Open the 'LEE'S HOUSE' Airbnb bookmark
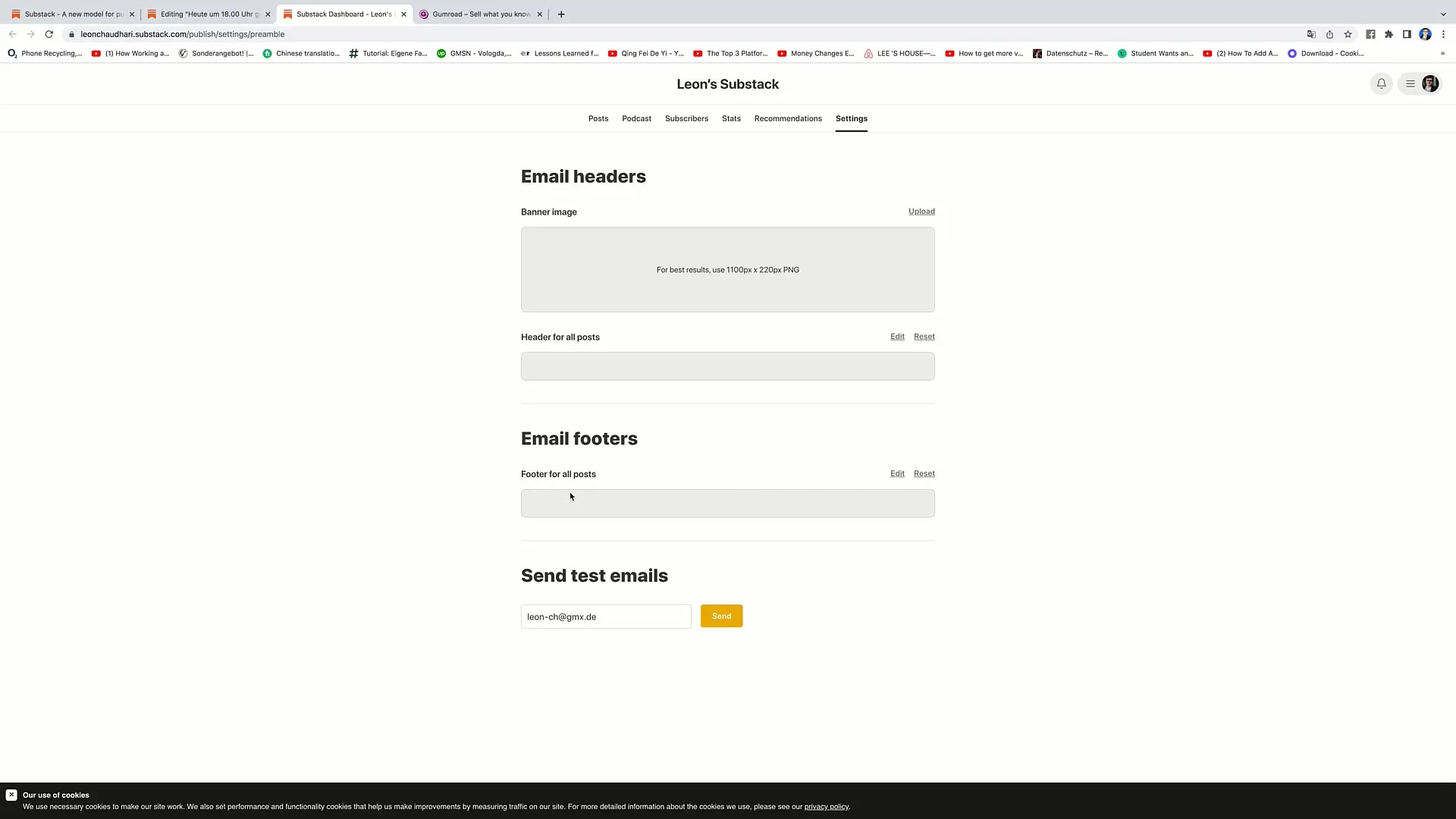Viewport: 1456px width, 819px height. point(899,53)
